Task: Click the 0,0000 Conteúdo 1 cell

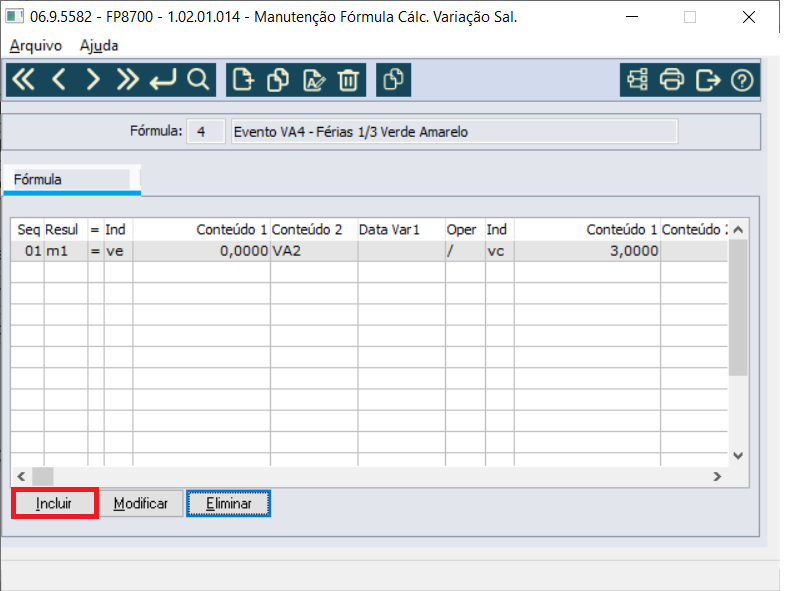Action: pyautogui.click(x=202, y=251)
